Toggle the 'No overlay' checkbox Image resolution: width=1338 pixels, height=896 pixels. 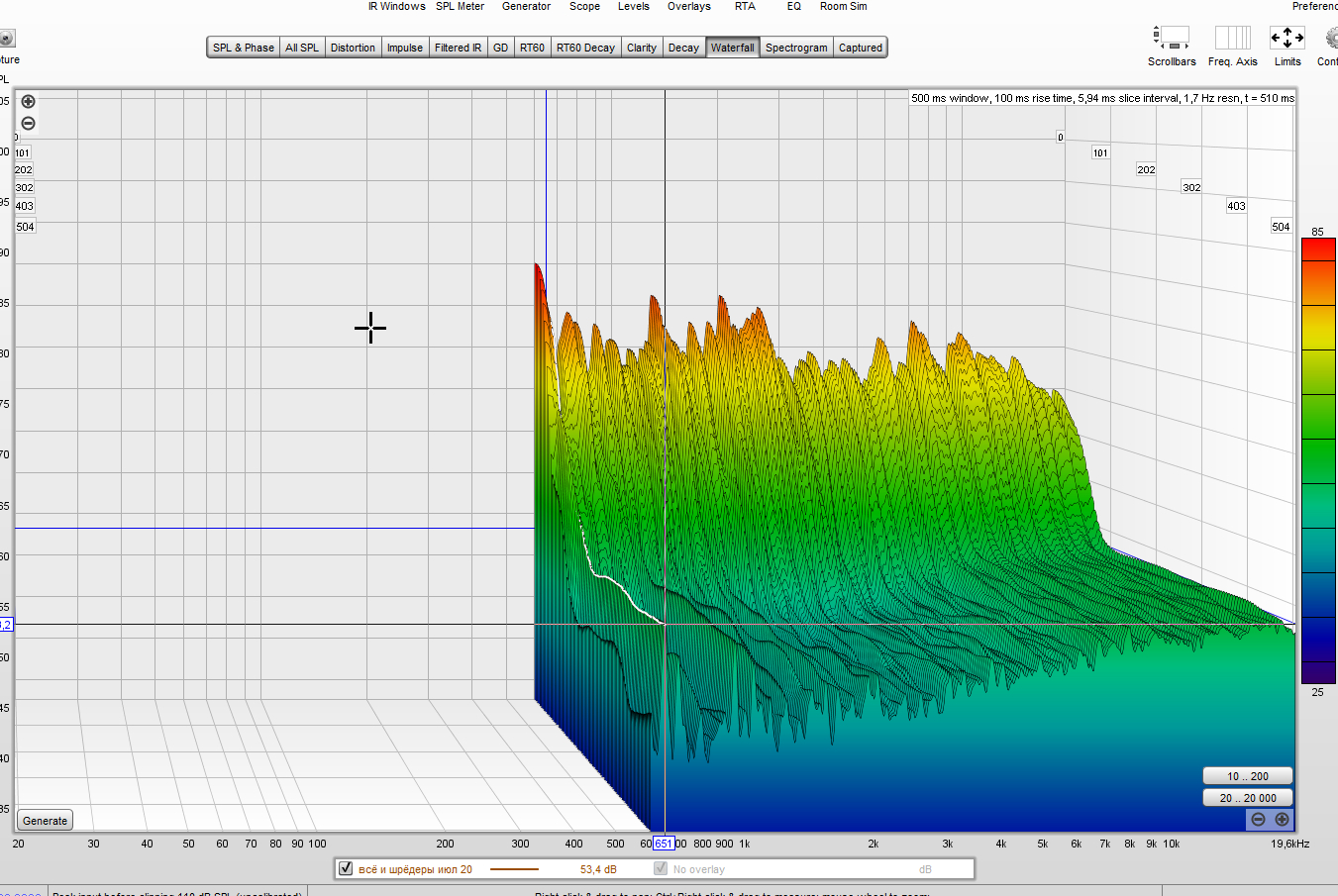661,868
